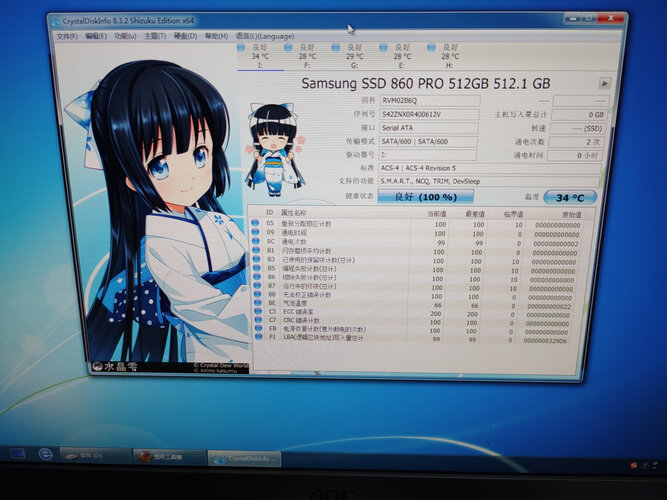Click the SATA/600 | SATA/600 transfer mode field
667x500 pixels.
tap(428, 142)
